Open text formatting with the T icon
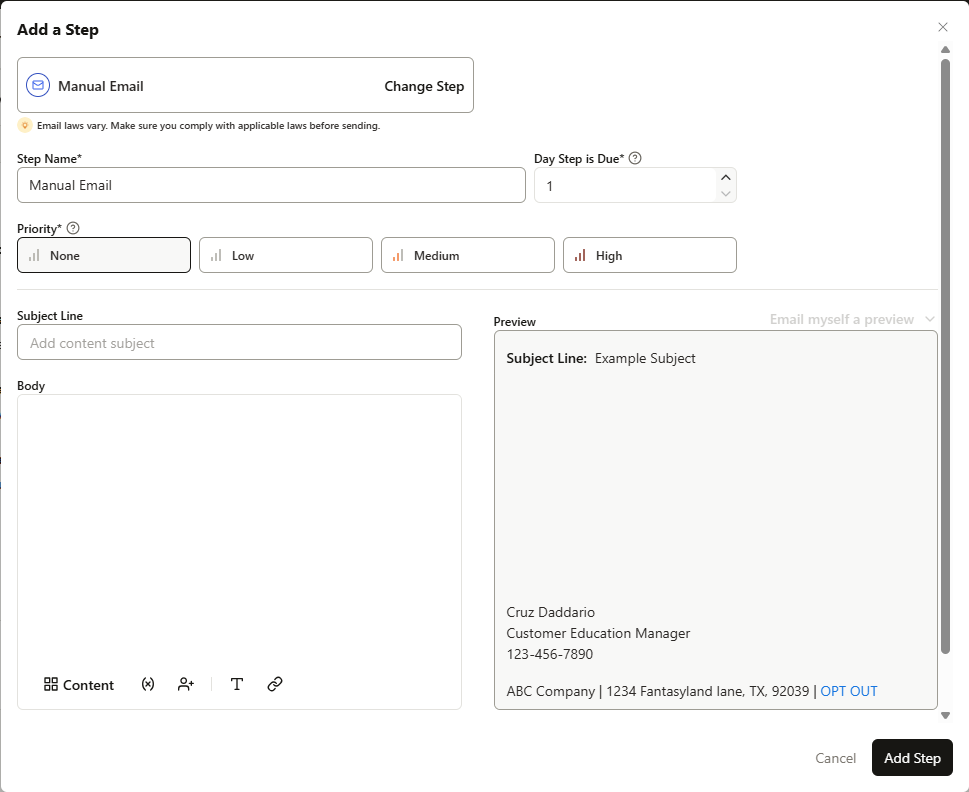Viewport: 969px width, 792px height. click(237, 684)
